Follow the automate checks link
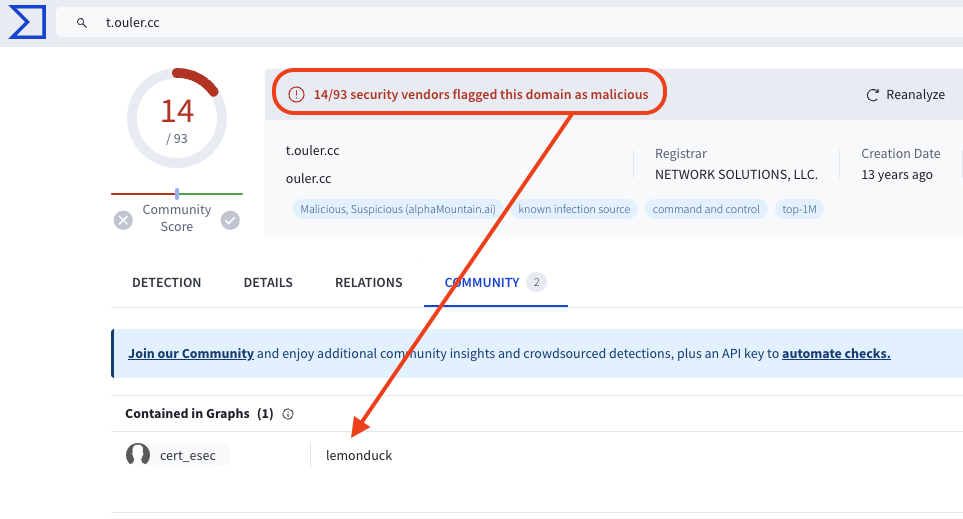This screenshot has height=519, width=963. point(835,354)
